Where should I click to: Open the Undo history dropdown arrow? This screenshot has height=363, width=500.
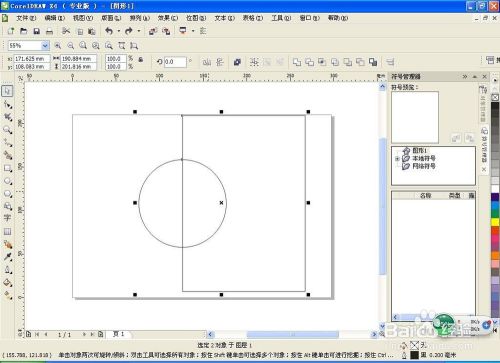(118, 31)
